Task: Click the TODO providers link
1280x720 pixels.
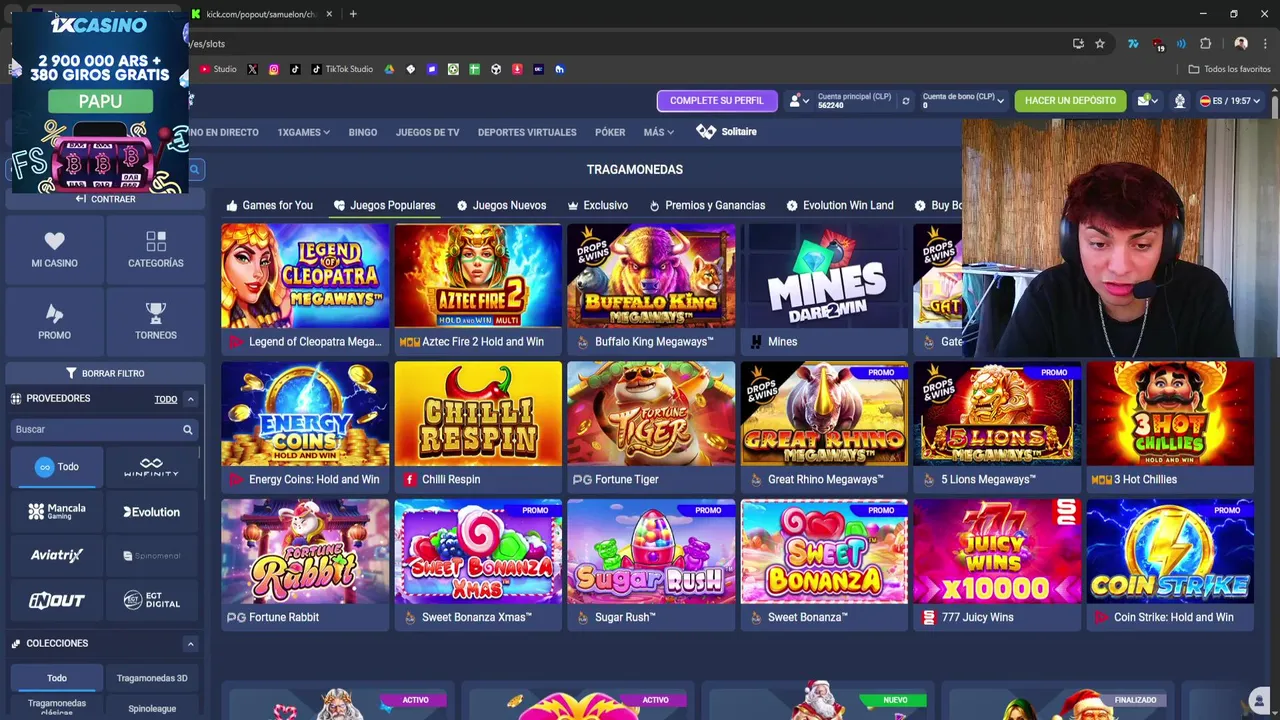Action: click(x=166, y=399)
